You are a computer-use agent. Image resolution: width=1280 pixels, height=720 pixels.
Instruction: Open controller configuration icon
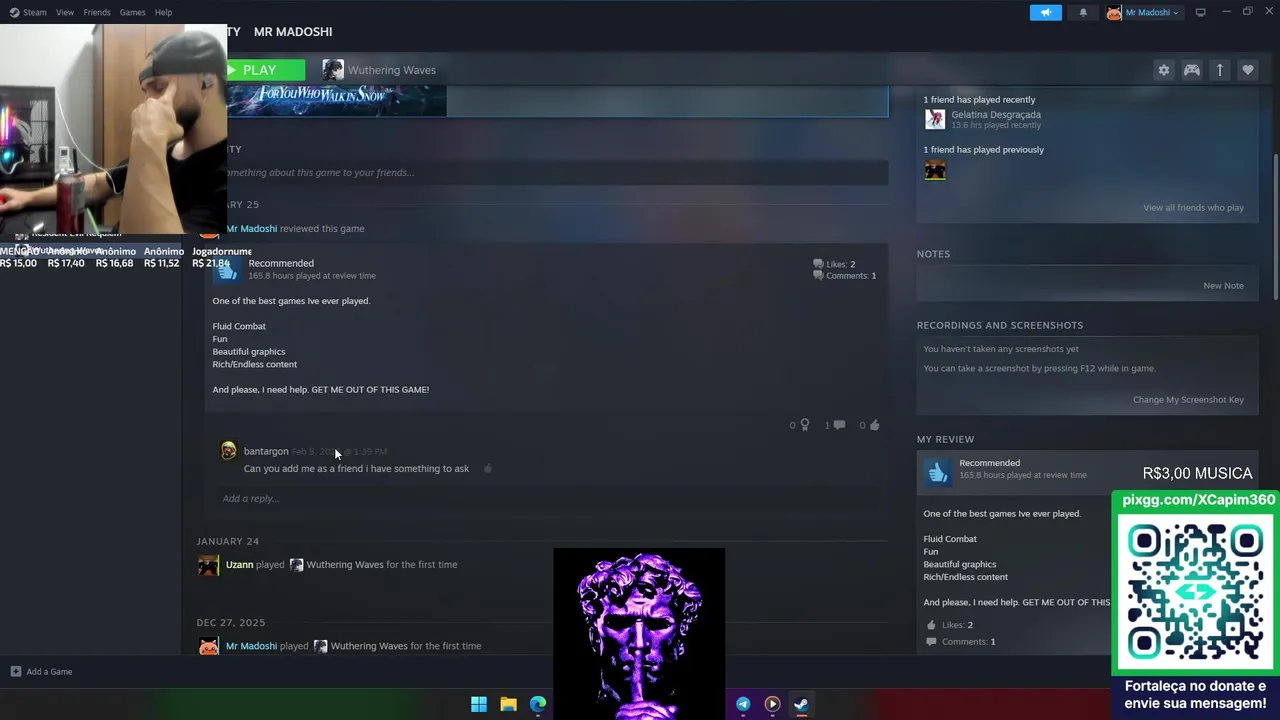tap(1192, 70)
